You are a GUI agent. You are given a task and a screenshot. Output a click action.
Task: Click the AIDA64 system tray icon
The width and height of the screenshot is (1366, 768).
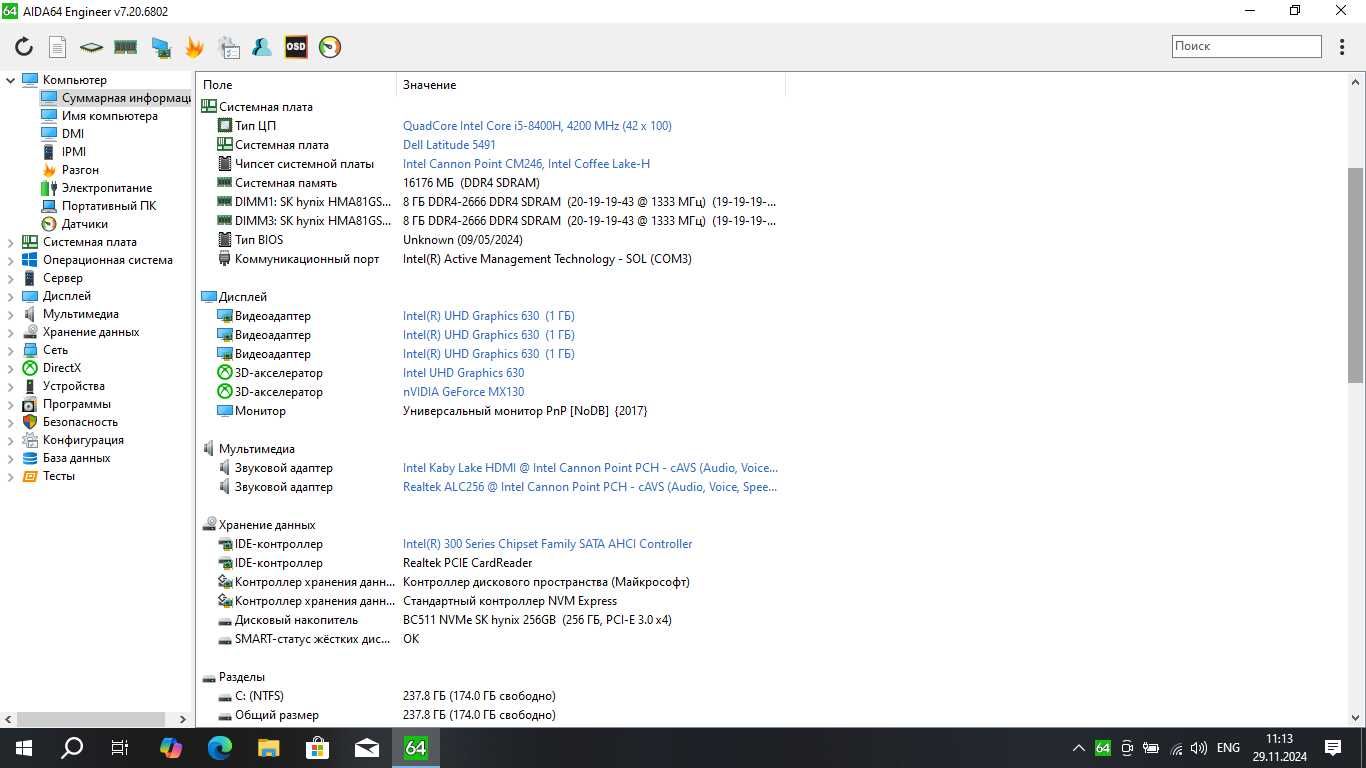tap(1103, 748)
